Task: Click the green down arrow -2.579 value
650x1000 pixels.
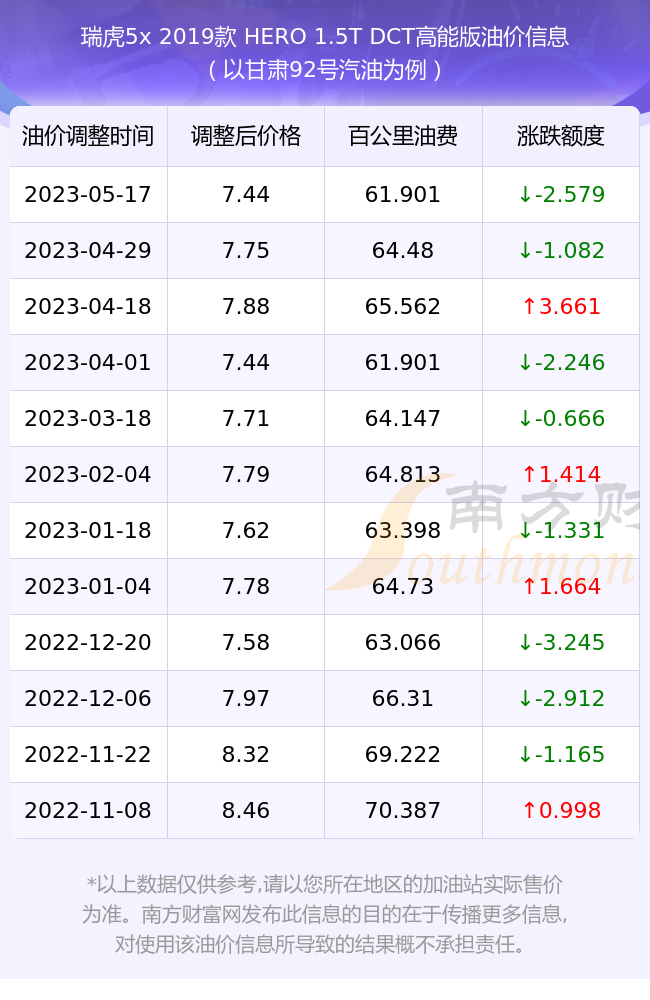Action: coord(561,195)
